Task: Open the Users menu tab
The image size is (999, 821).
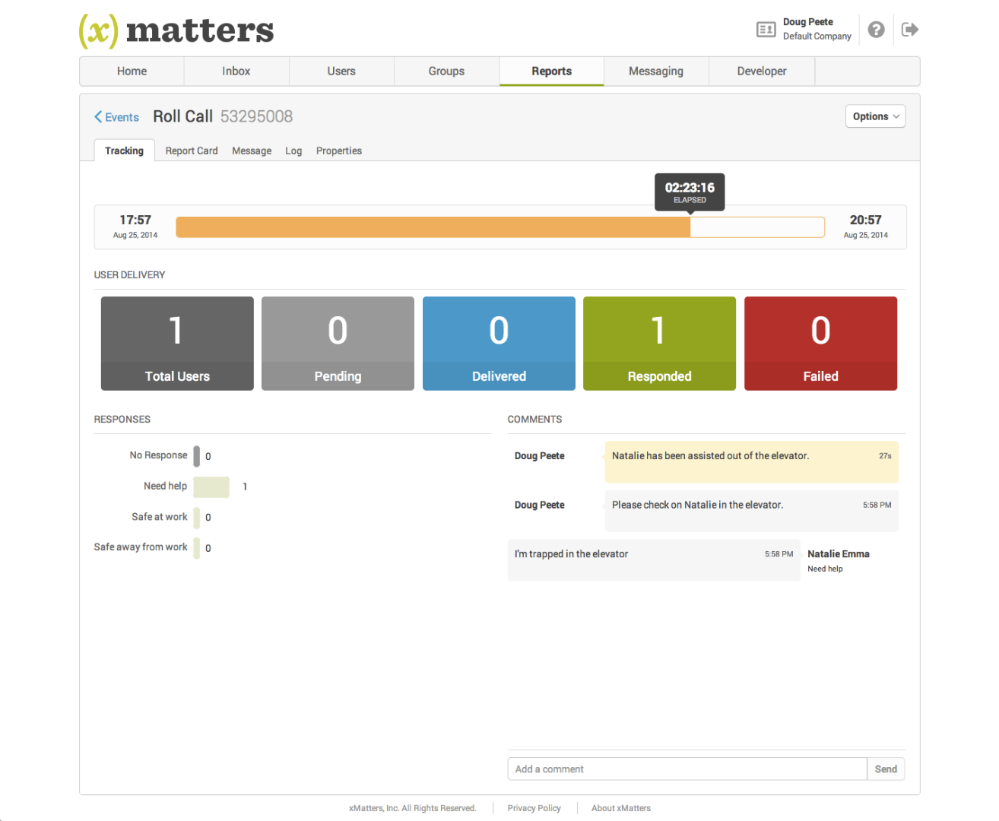Action: click(341, 71)
